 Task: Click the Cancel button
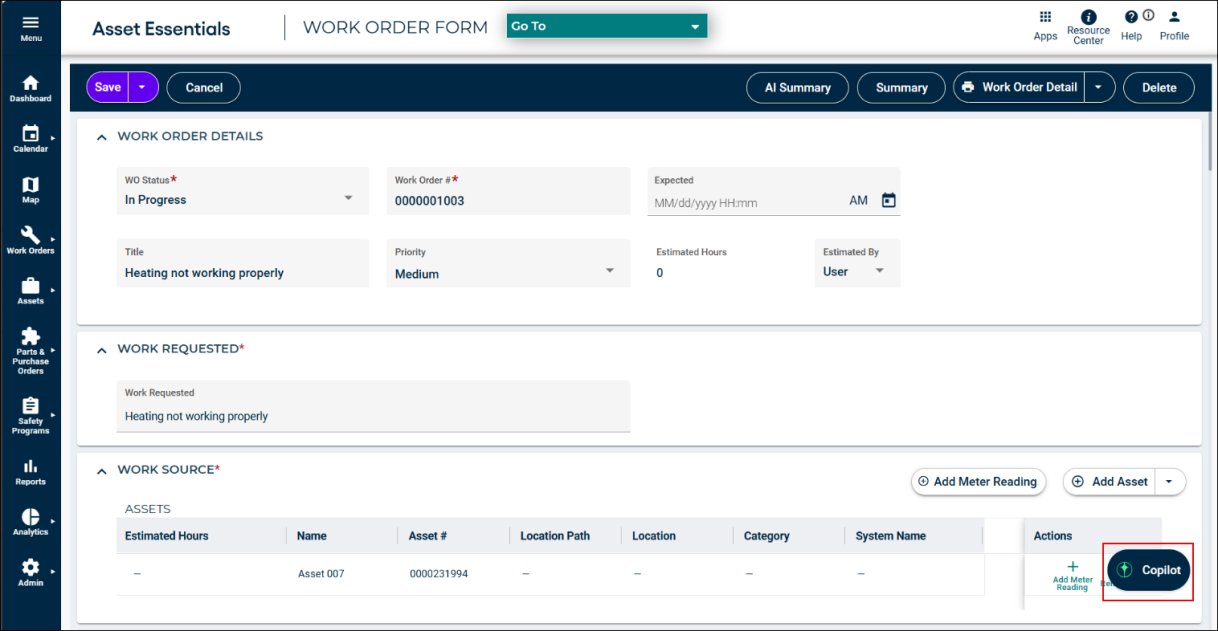coord(204,88)
